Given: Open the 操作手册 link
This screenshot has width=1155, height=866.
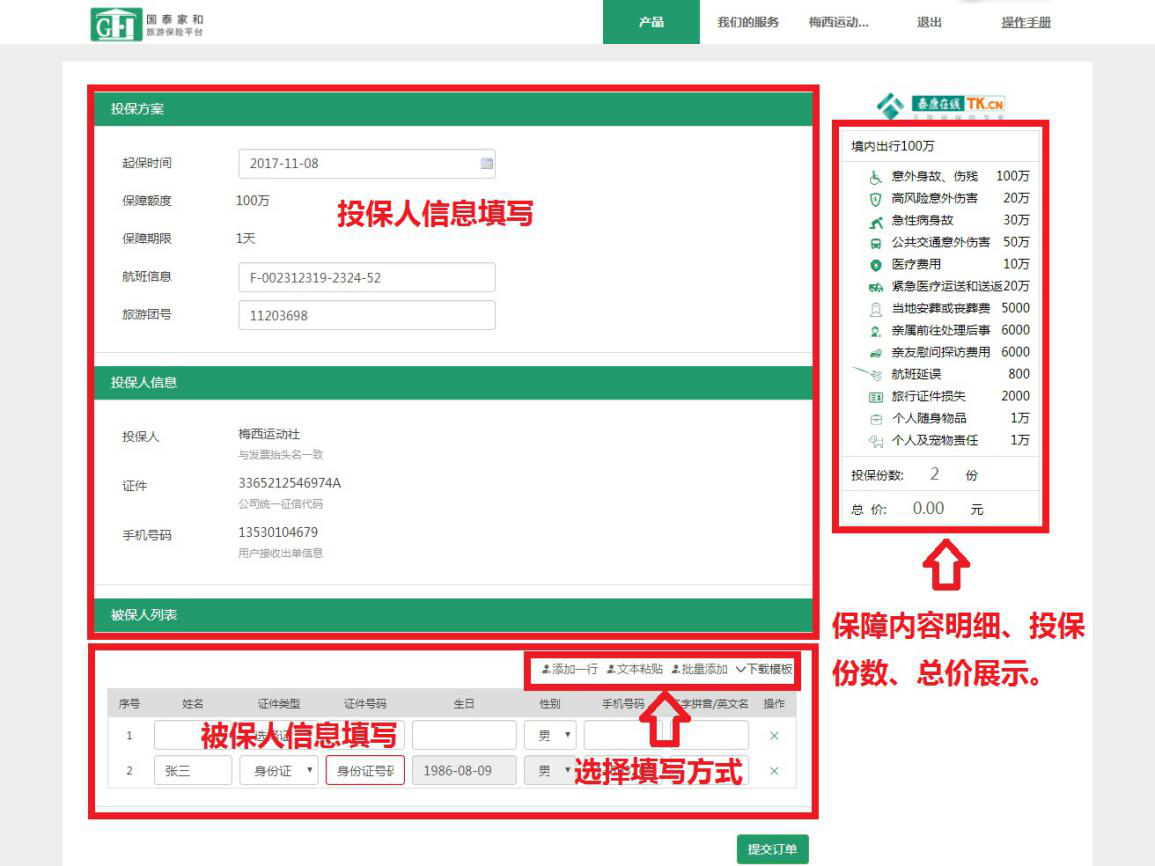Looking at the screenshot, I should 1026,22.
